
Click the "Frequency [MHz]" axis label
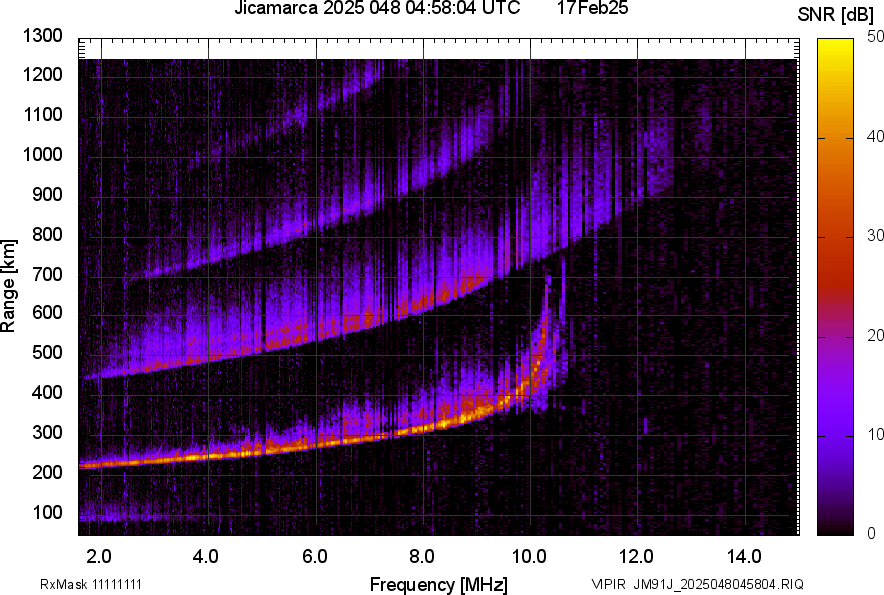tap(442, 580)
